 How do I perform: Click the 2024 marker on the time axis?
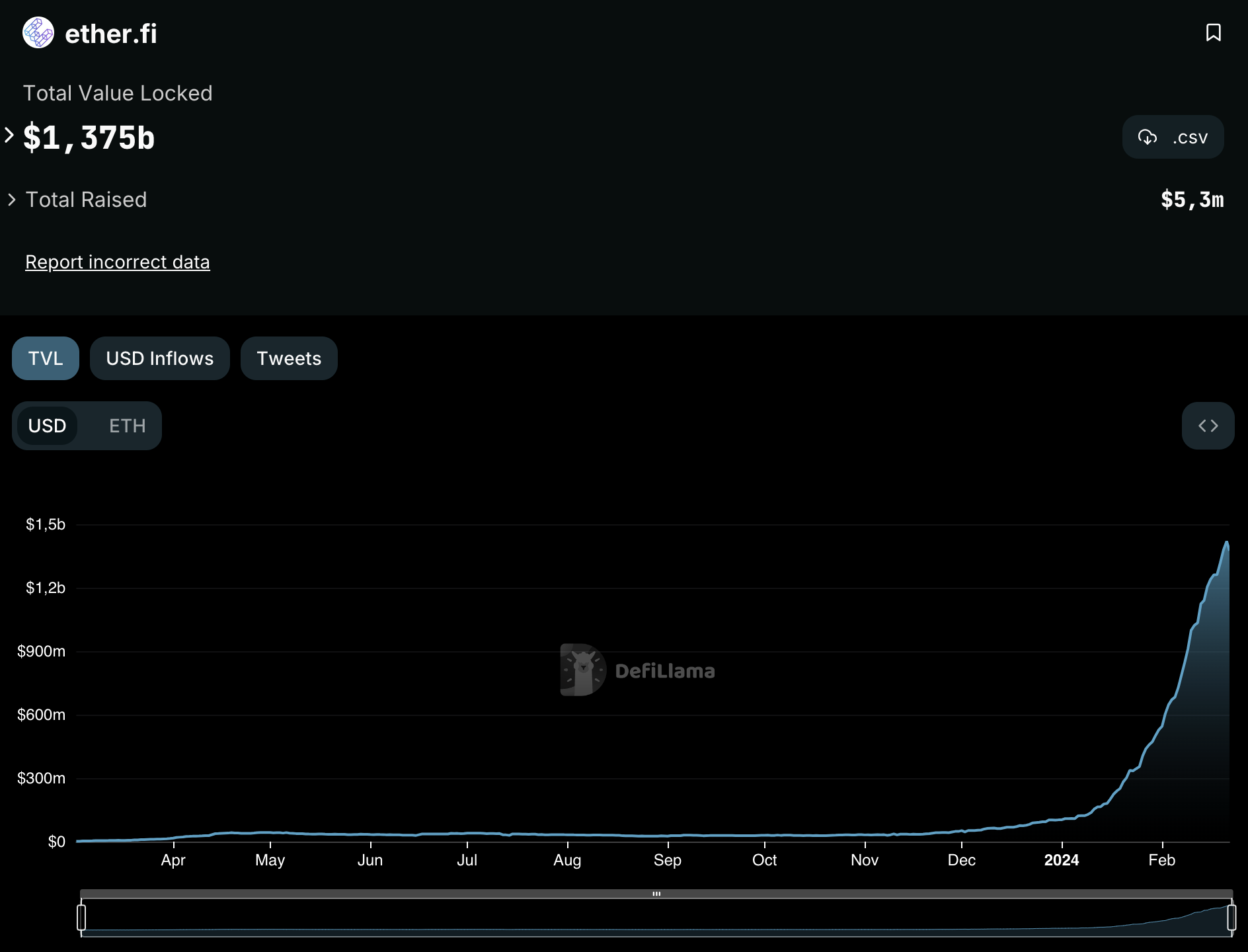(x=1061, y=860)
